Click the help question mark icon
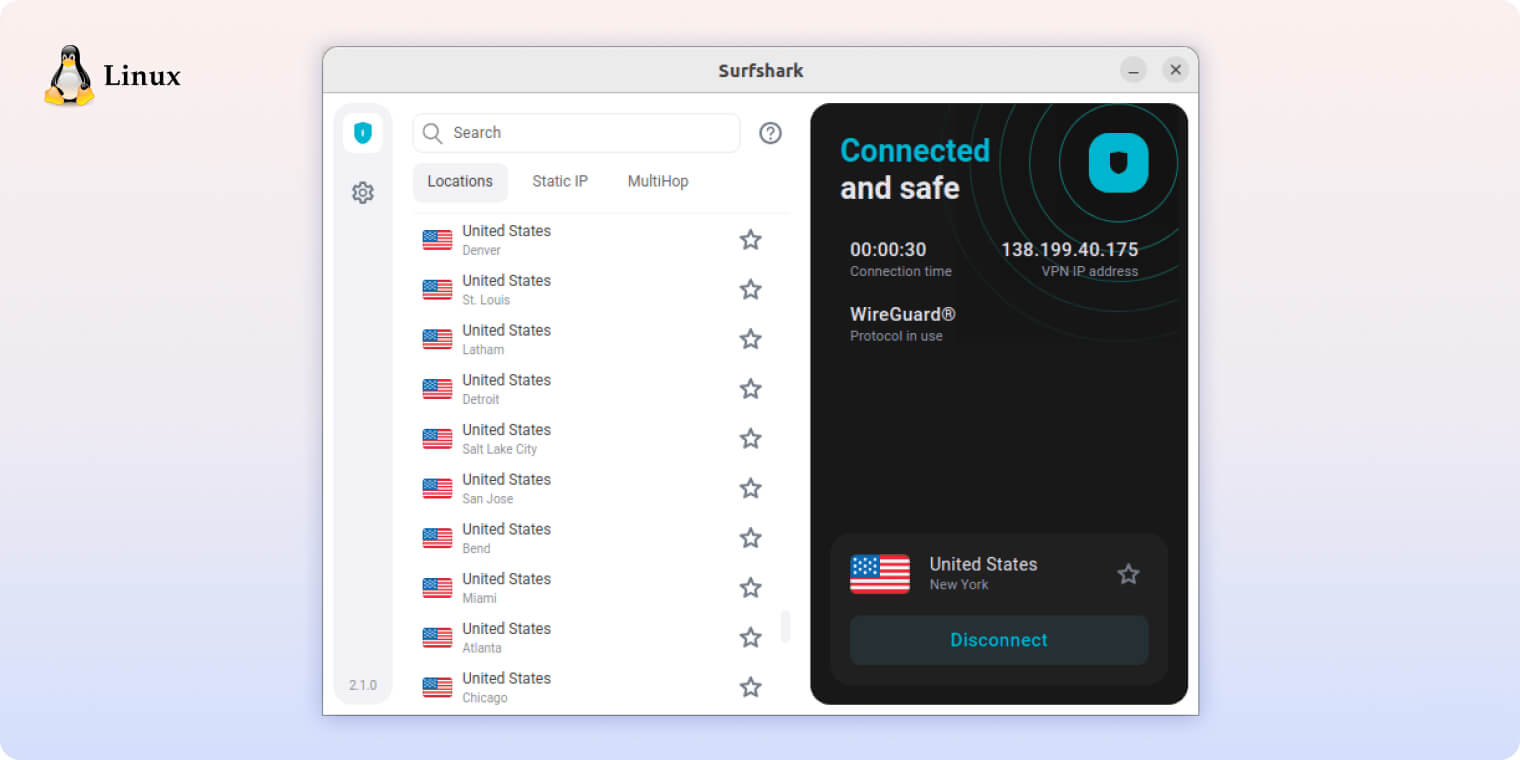Screen dimensions: 1520x760 770,133
